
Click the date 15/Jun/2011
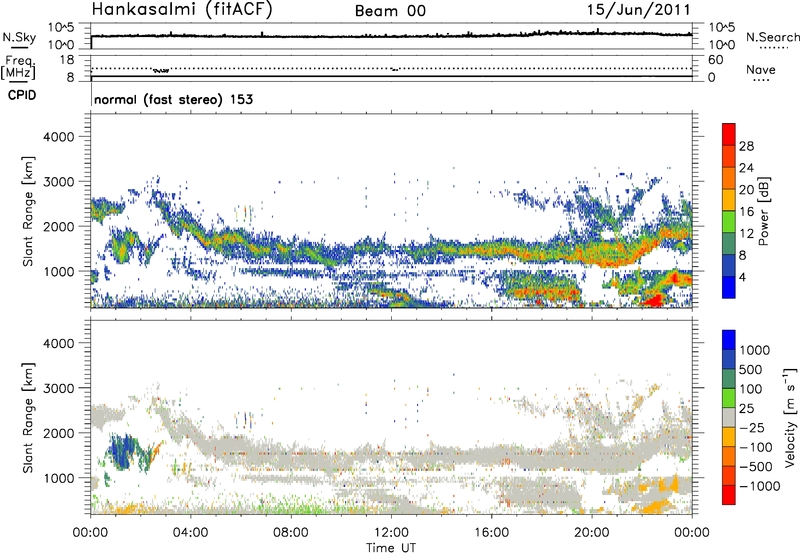[639, 10]
